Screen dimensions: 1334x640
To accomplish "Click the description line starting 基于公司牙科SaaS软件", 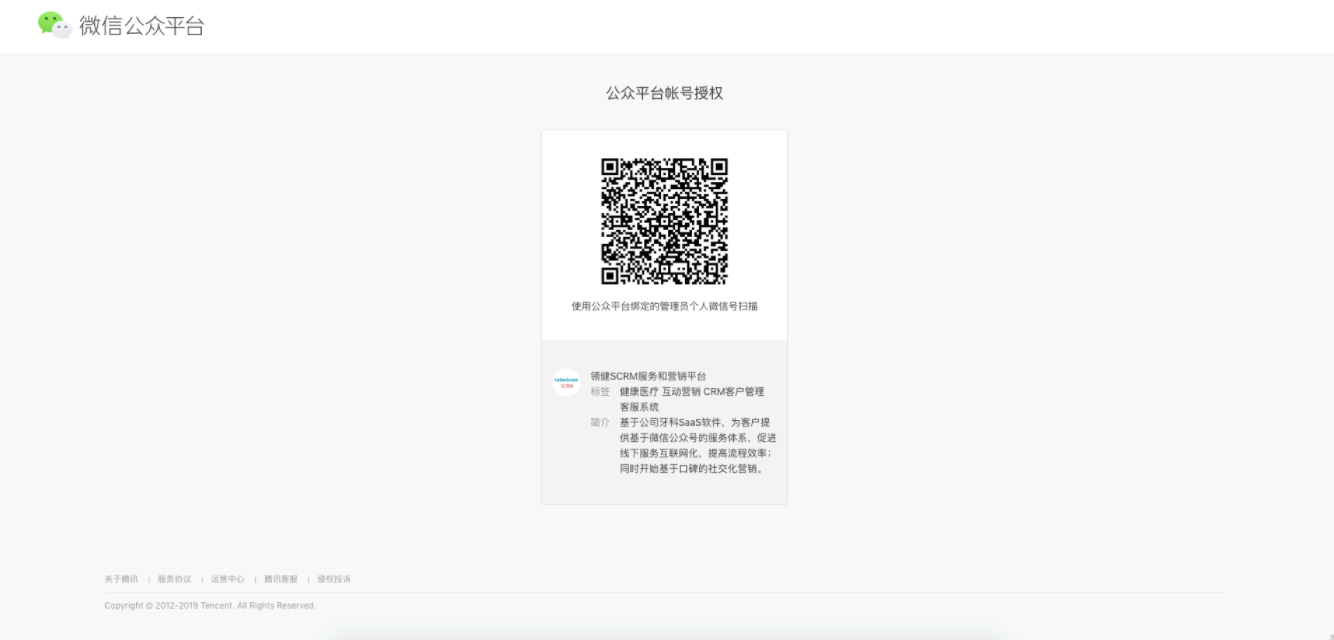I will click(695, 422).
